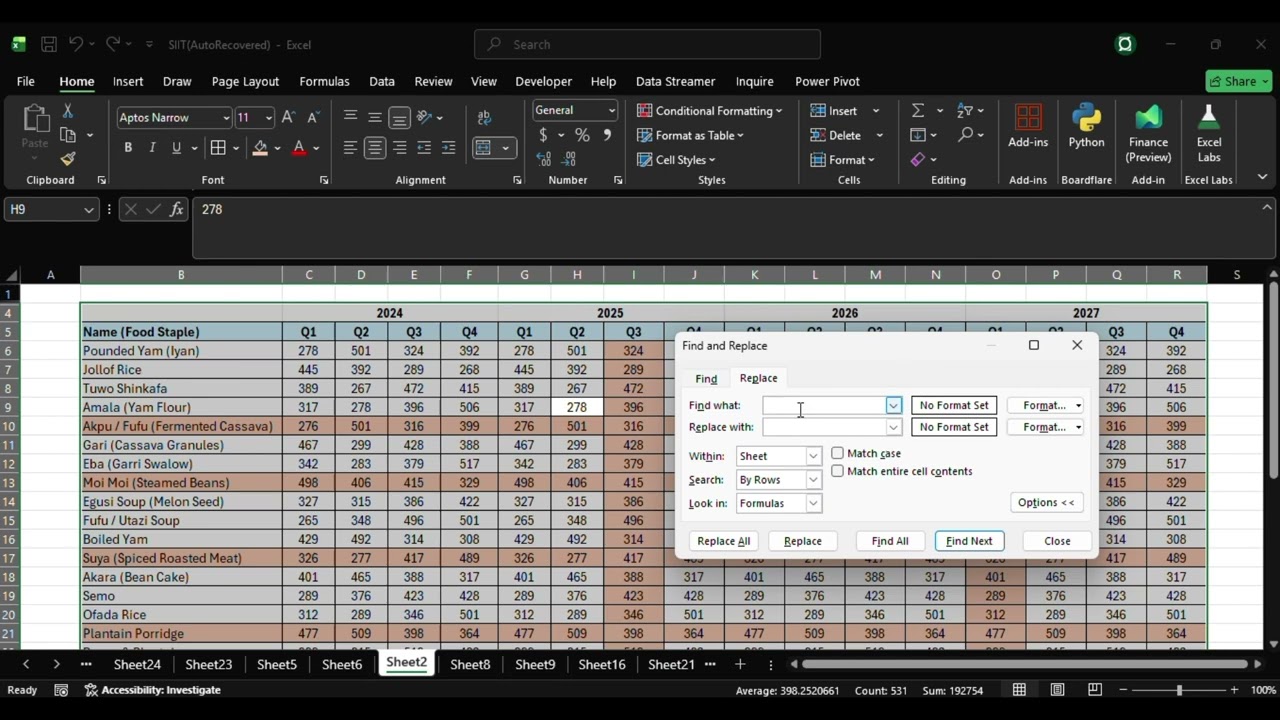Click the Increase Font Size icon

[x=288, y=117]
